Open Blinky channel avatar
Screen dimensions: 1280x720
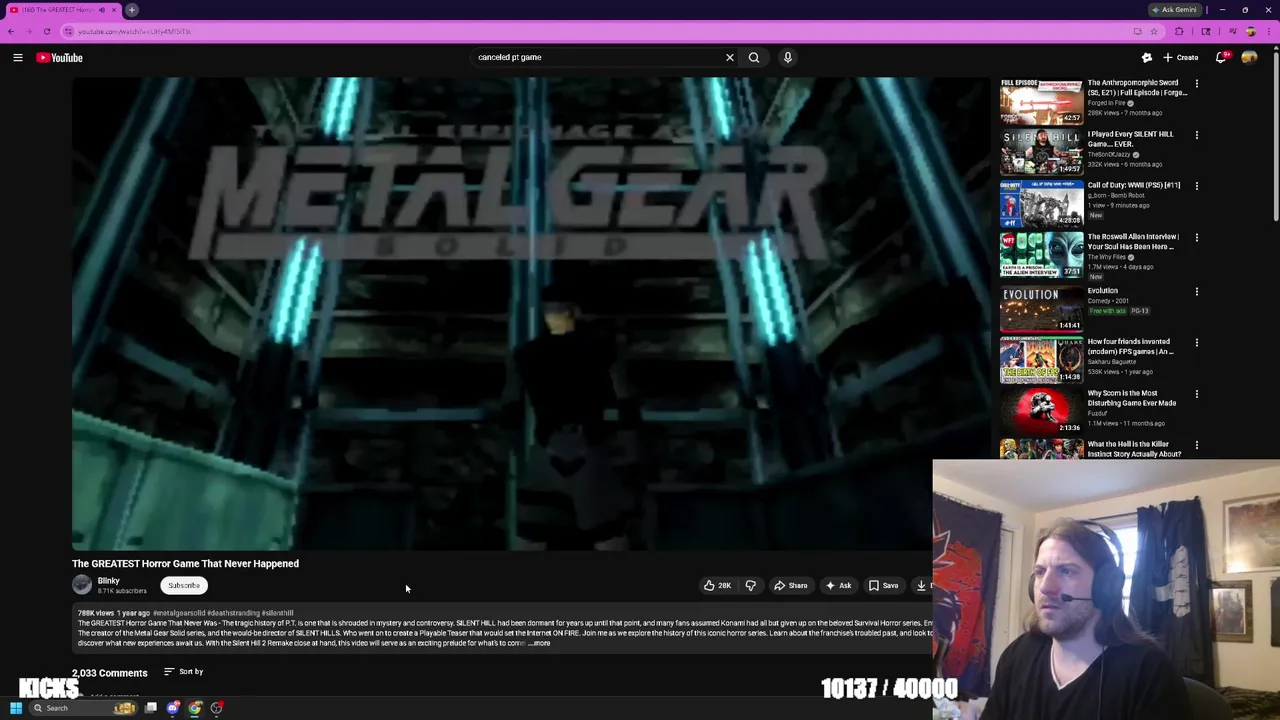[82, 586]
